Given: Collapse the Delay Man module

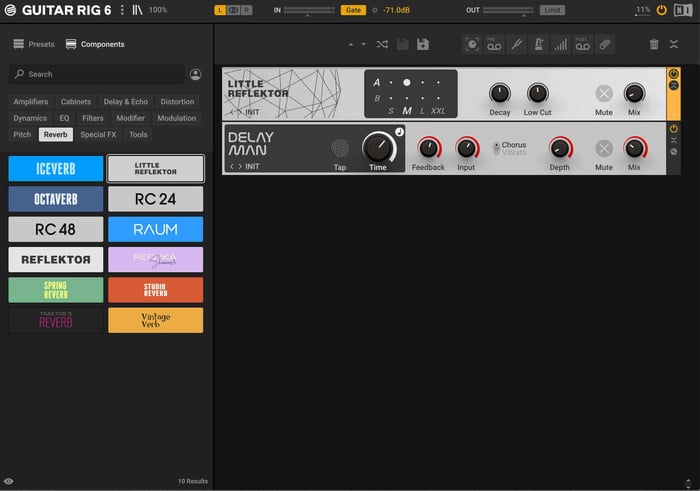Looking at the screenshot, I should [x=674, y=140].
